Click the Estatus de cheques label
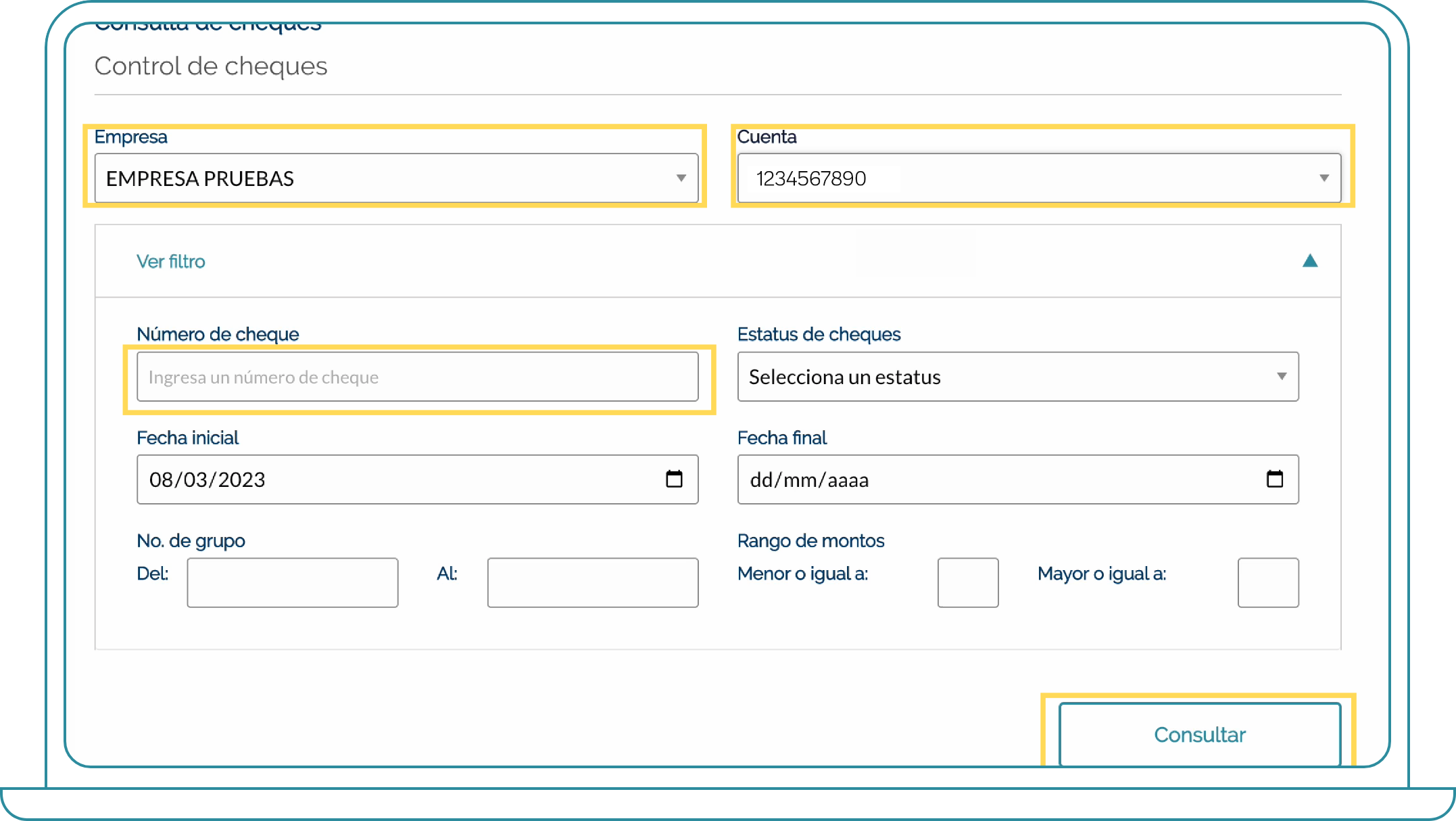Image resolution: width=1456 pixels, height=821 pixels. point(819,334)
